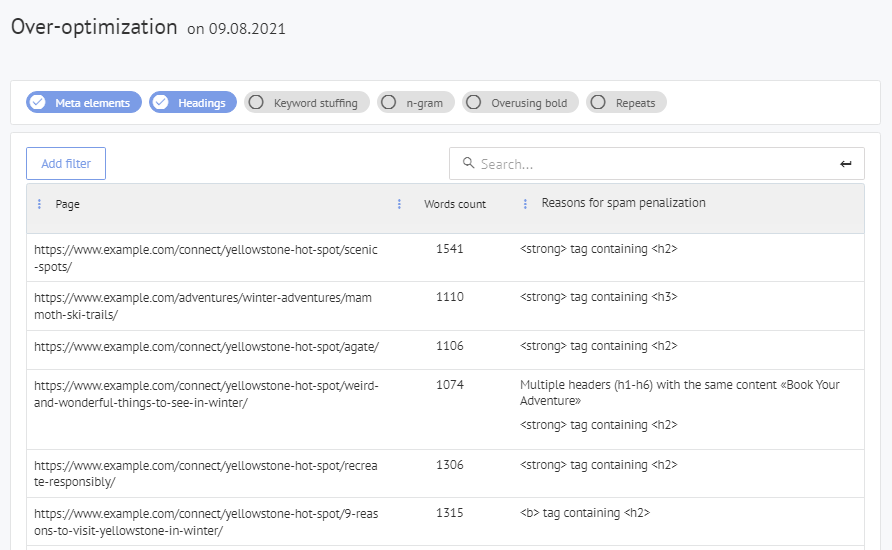The height and width of the screenshot is (550, 892).
Task: Open the scenic-spots page URL
Action: coord(206,258)
